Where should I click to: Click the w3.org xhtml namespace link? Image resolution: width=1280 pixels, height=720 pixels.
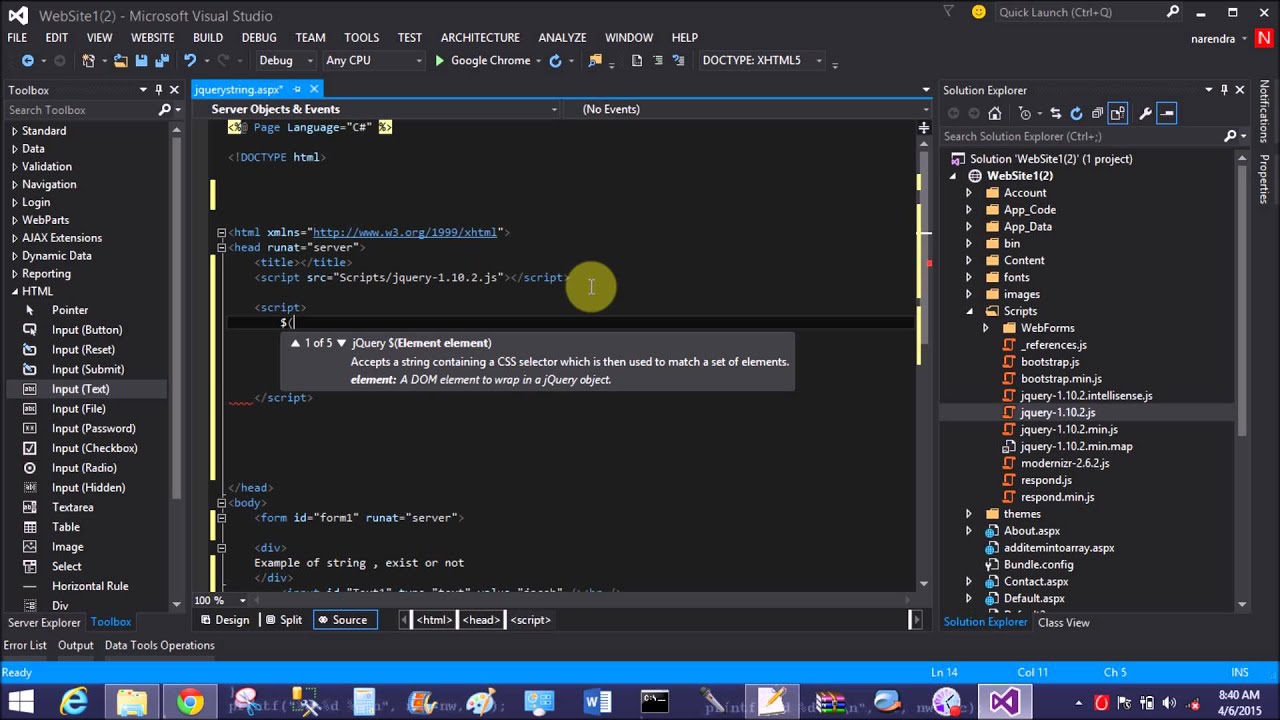click(404, 232)
